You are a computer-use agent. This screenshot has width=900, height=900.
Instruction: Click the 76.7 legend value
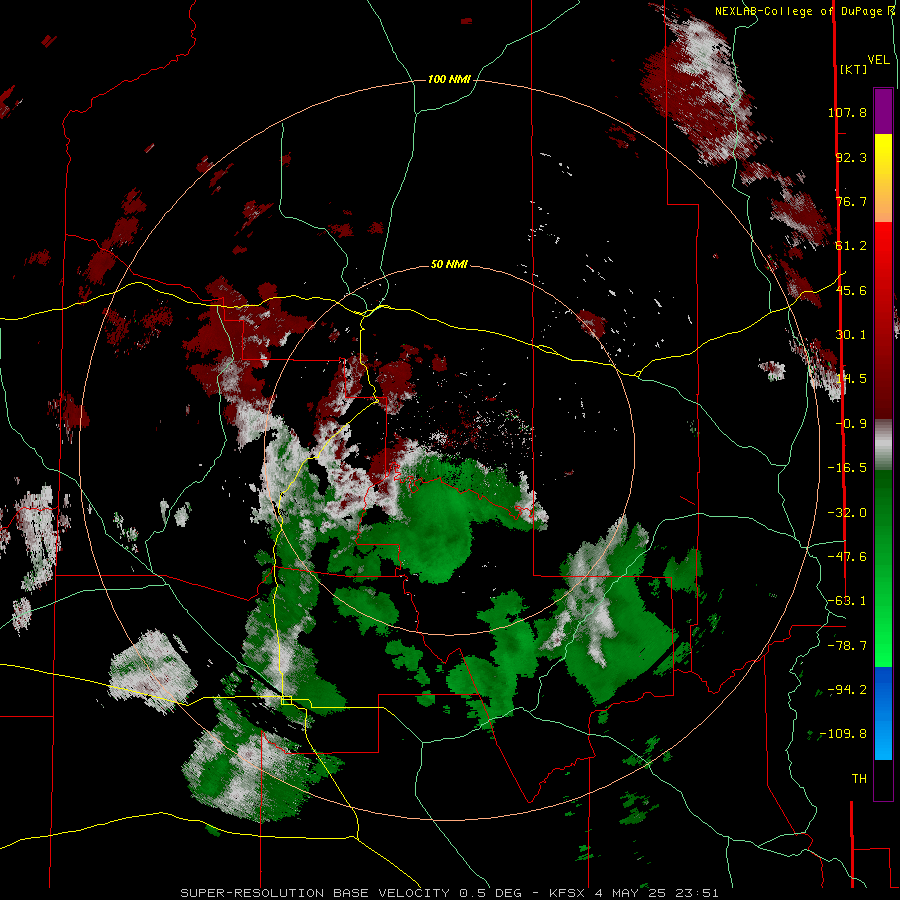tap(851, 201)
